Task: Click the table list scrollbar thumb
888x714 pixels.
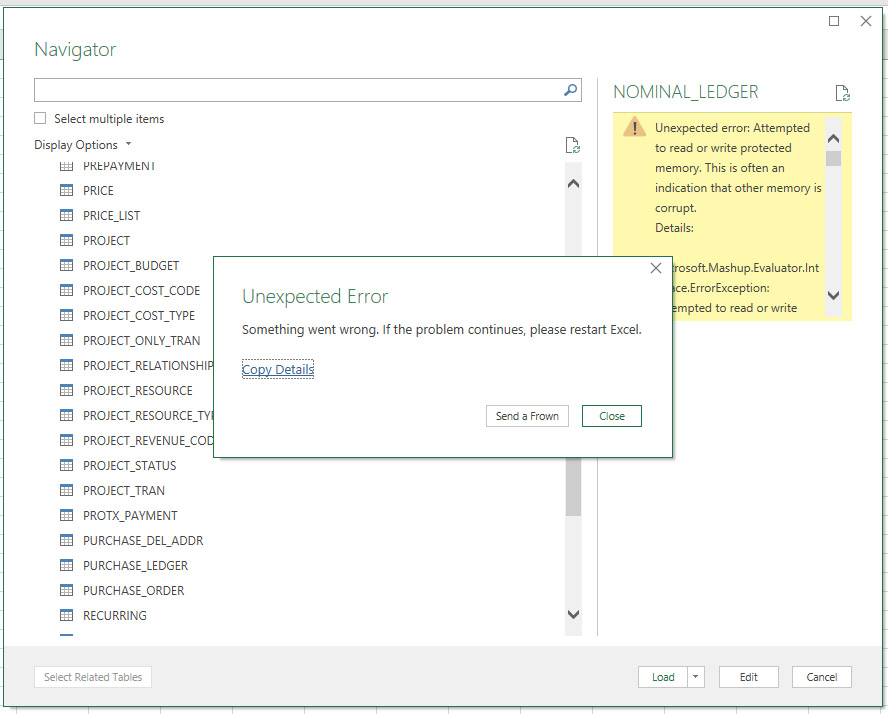Action: [573, 487]
